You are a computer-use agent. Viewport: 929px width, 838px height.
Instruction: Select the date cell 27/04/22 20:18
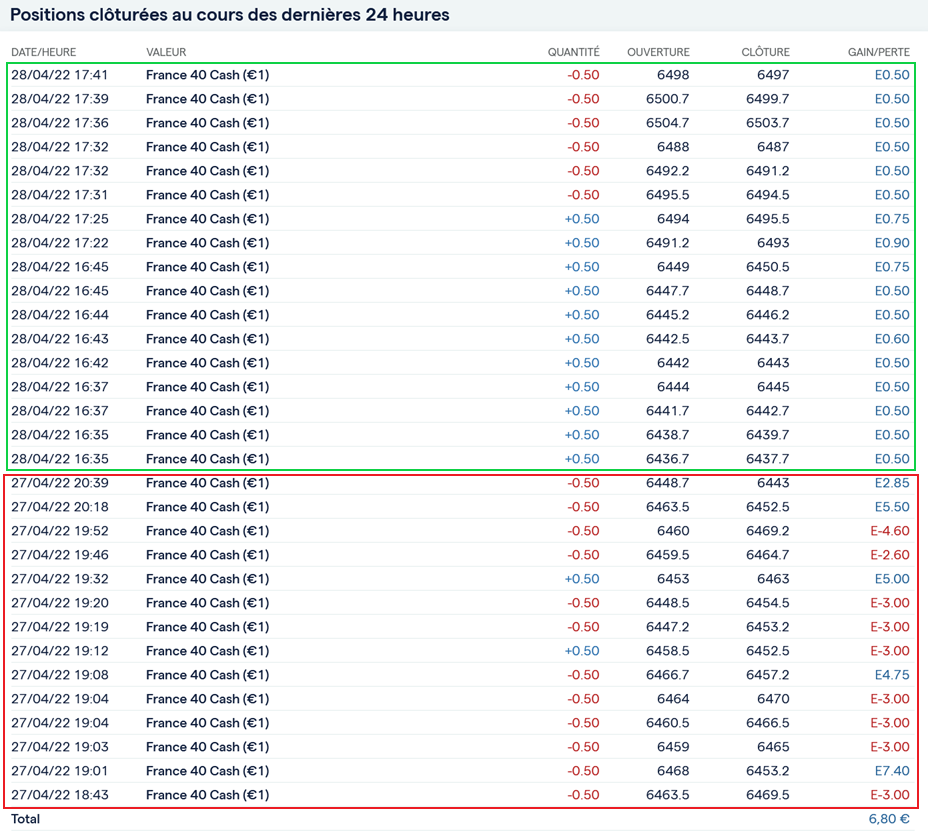(x=60, y=507)
